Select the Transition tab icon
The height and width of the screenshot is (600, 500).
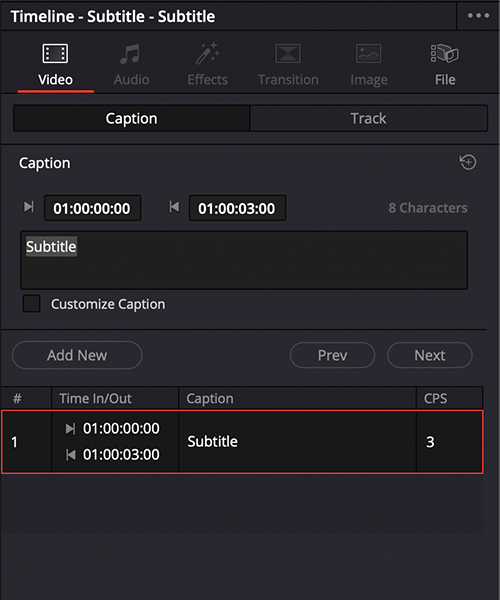[x=288, y=54]
